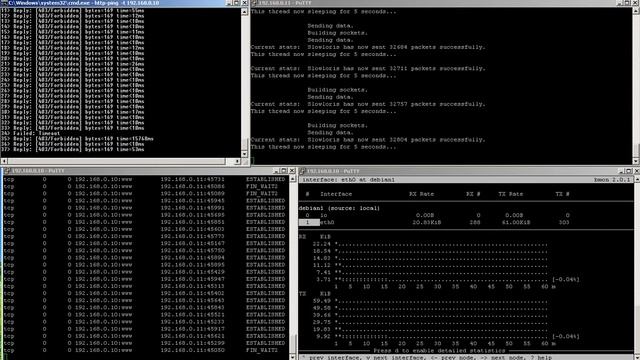Click the PuTTY icon of the bmon window

click(x=302, y=171)
